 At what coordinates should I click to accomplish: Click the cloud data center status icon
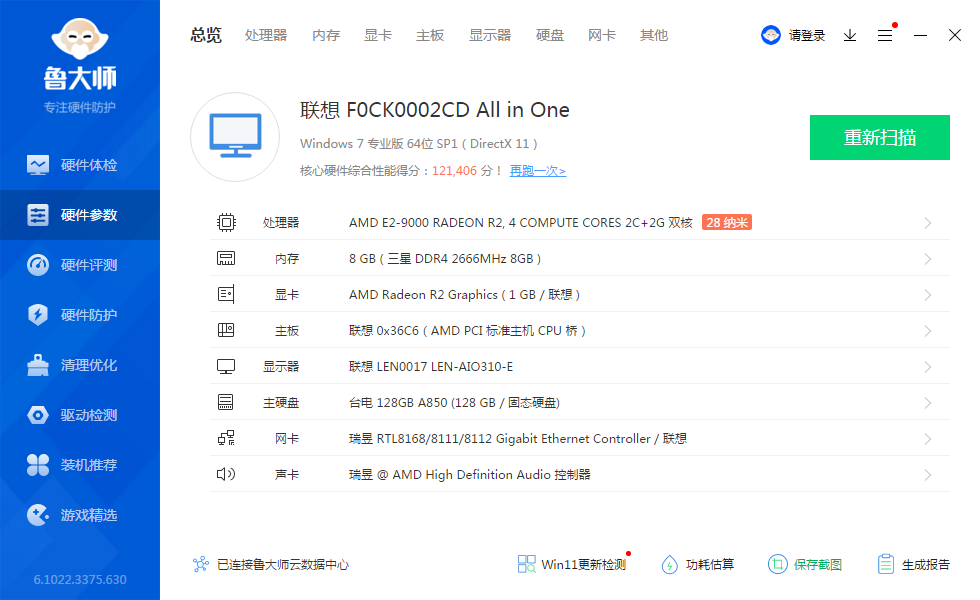pyautogui.click(x=201, y=564)
